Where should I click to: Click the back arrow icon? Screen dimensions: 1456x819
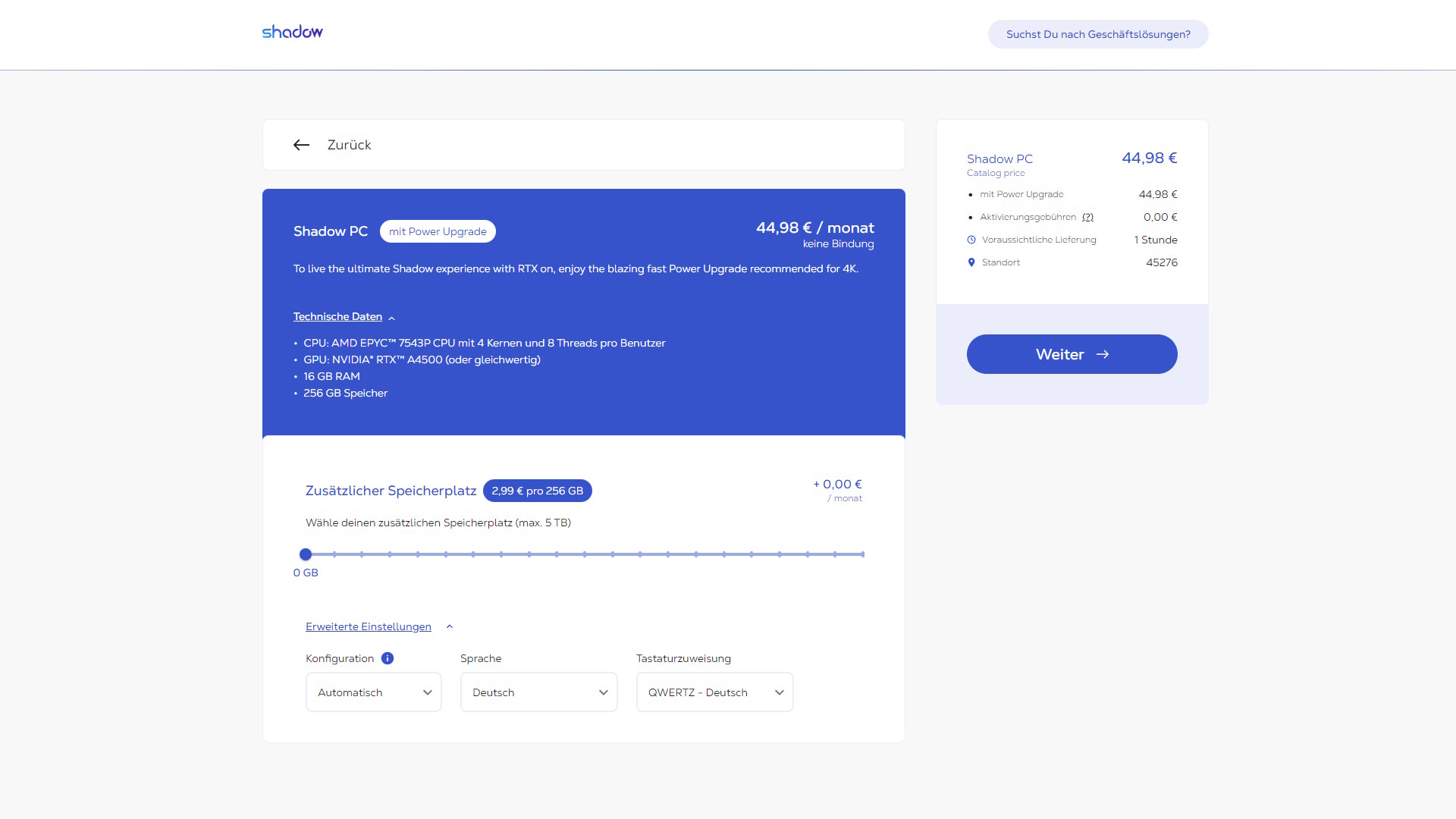(x=301, y=145)
